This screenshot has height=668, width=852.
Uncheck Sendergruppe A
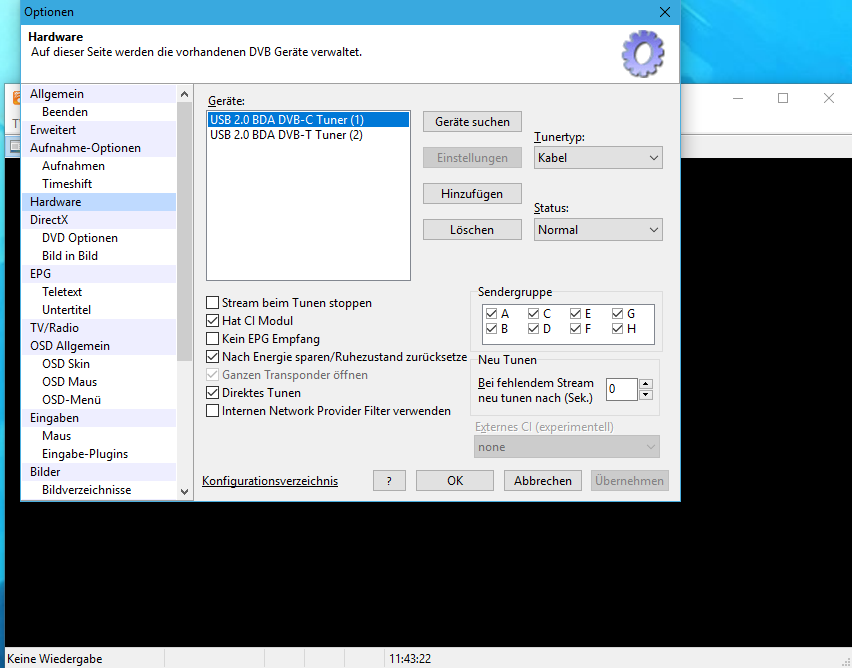click(x=491, y=314)
